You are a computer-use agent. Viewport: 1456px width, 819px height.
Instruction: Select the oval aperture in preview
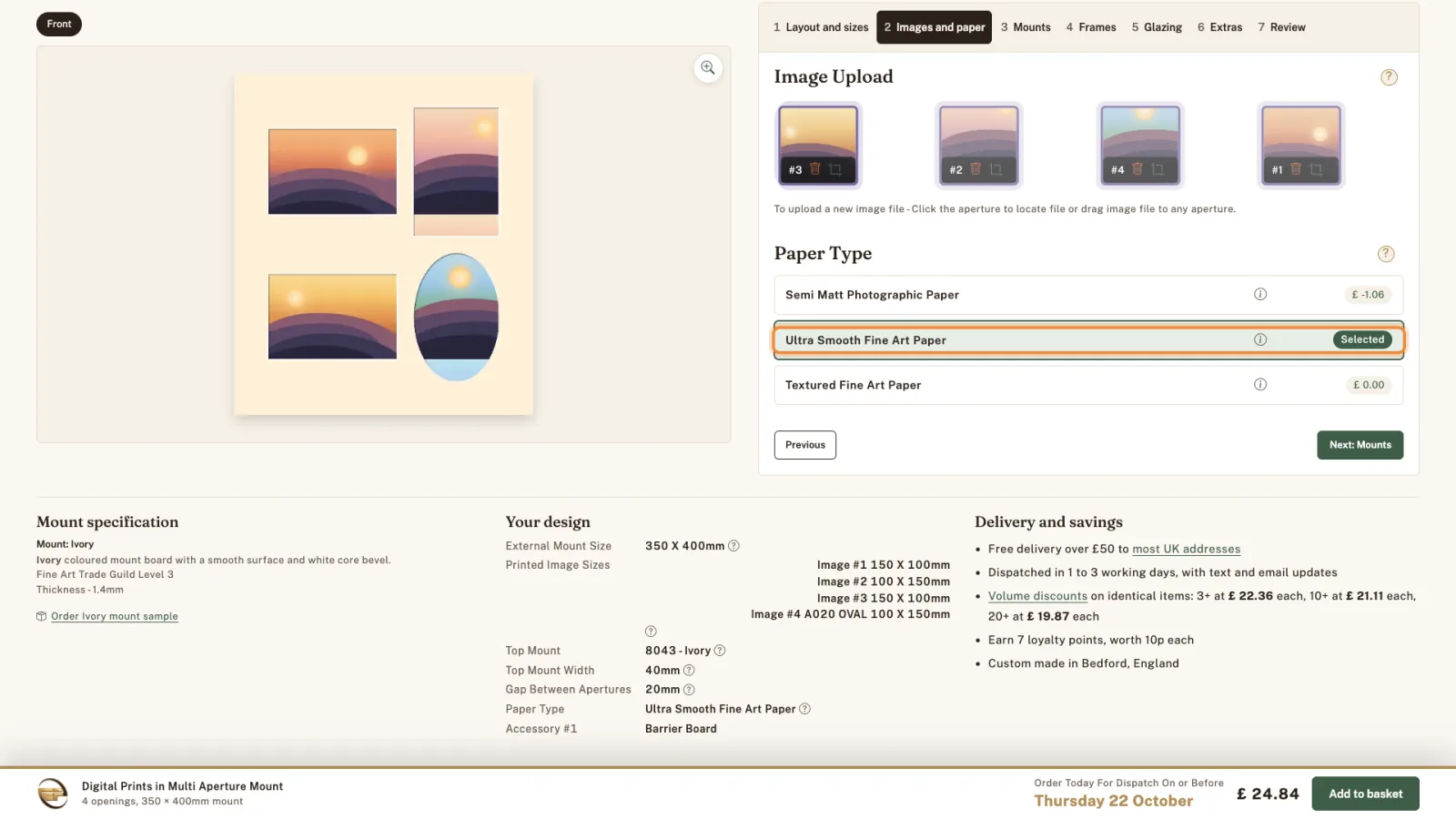coord(456,317)
